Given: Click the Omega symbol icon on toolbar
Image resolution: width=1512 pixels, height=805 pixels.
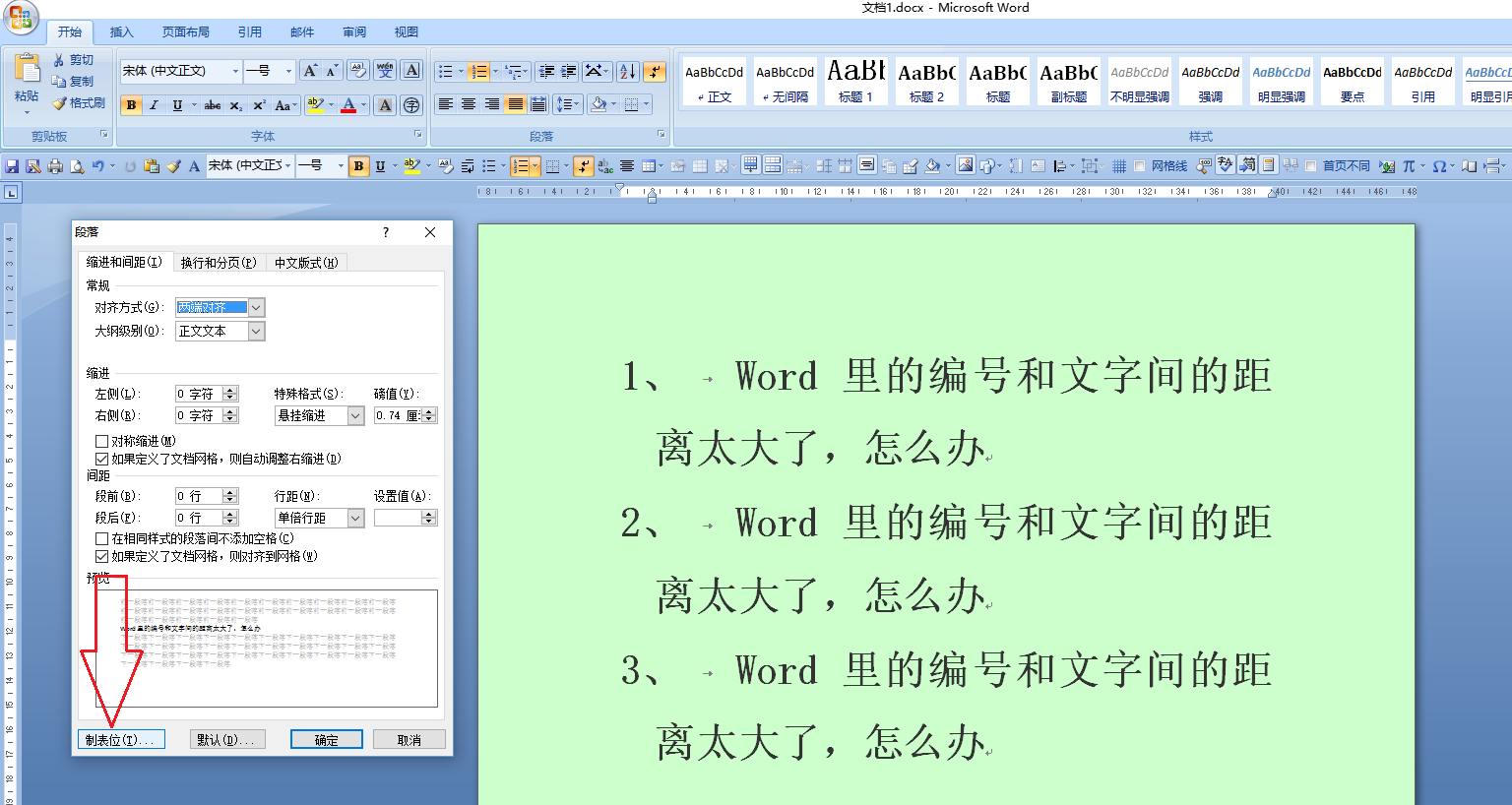Looking at the screenshot, I should pyautogui.click(x=1439, y=166).
